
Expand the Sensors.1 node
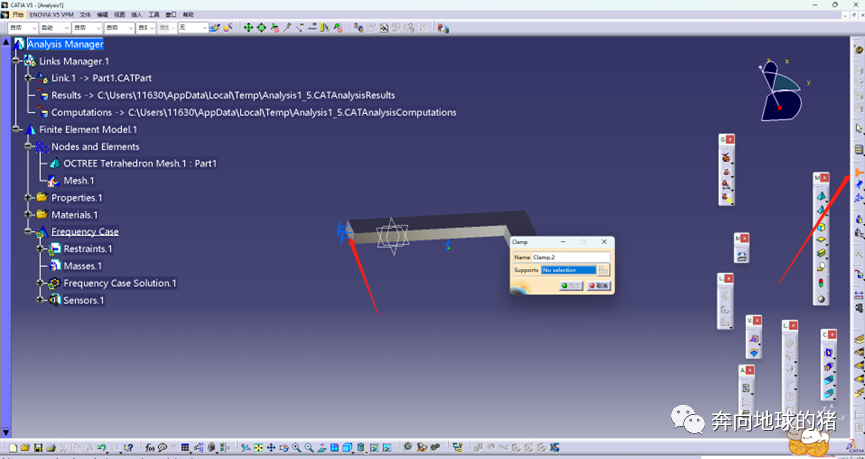point(40,300)
